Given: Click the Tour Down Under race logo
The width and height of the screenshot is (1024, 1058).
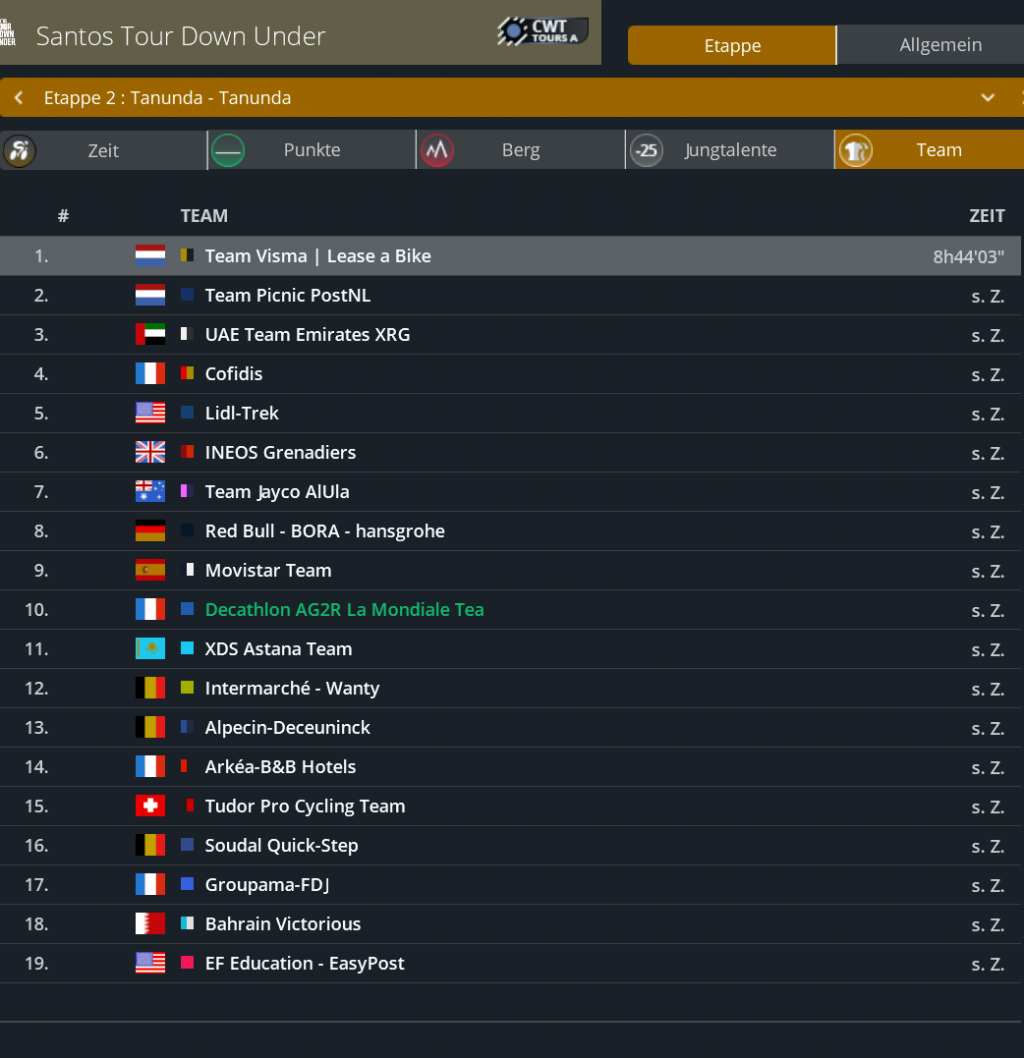Looking at the screenshot, I should tap(8, 32).
